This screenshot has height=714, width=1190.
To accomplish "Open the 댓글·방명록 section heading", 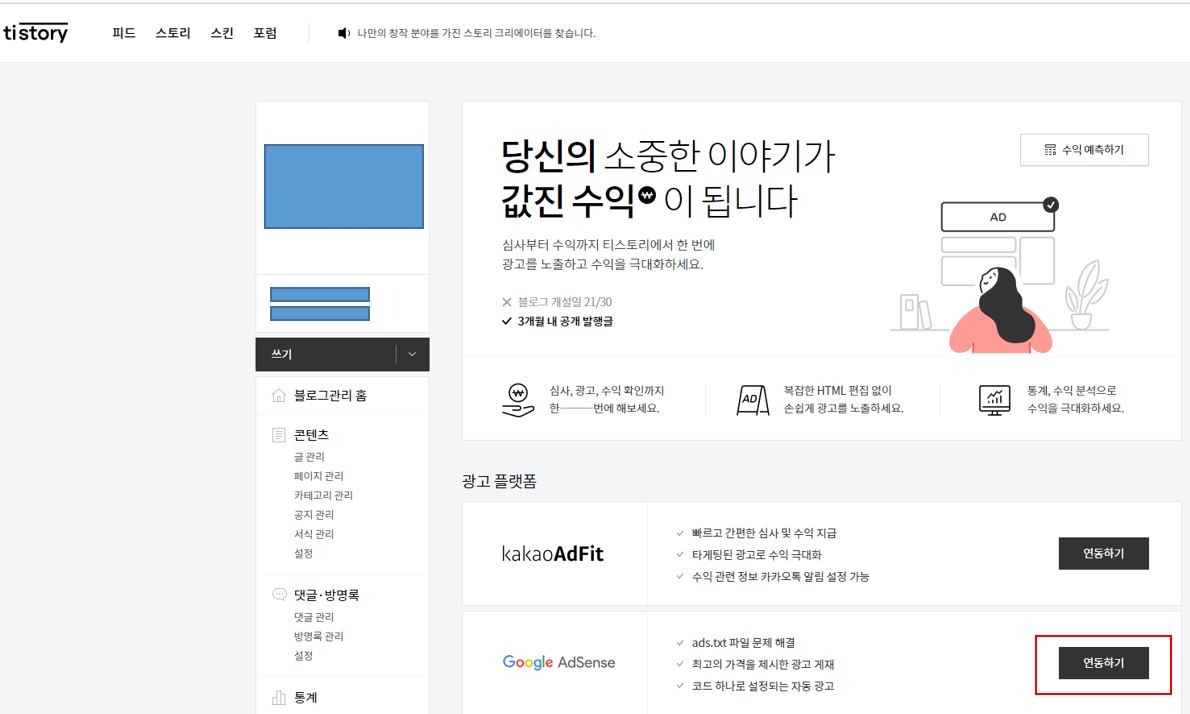I will (x=326, y=595).
